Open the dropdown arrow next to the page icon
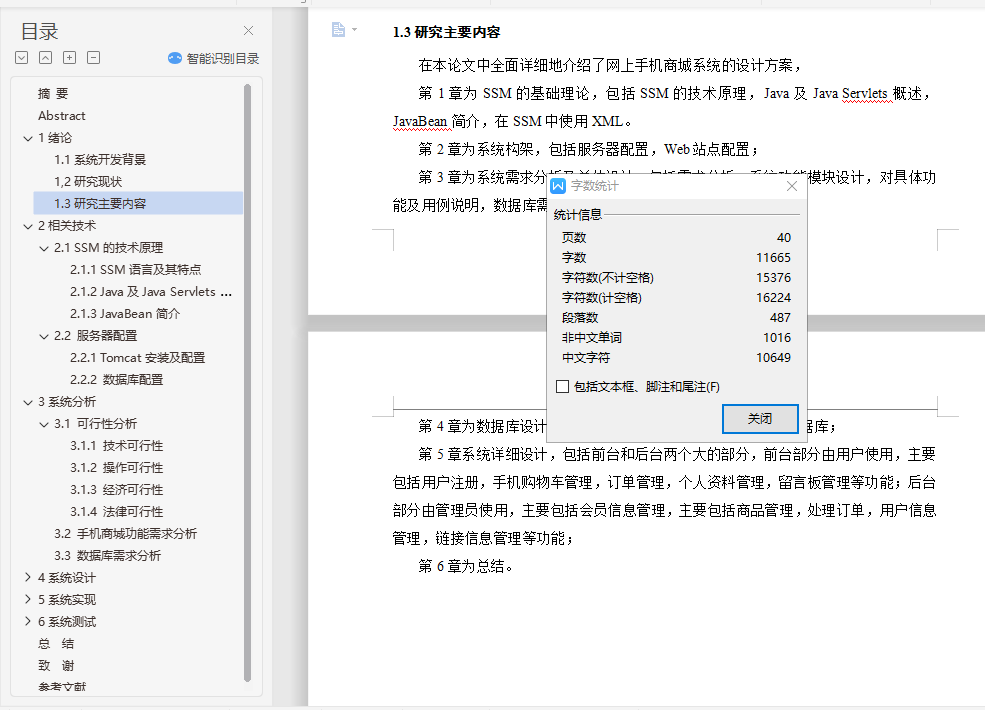This screenshot has height=710, width=985. [x=354, y=30]
